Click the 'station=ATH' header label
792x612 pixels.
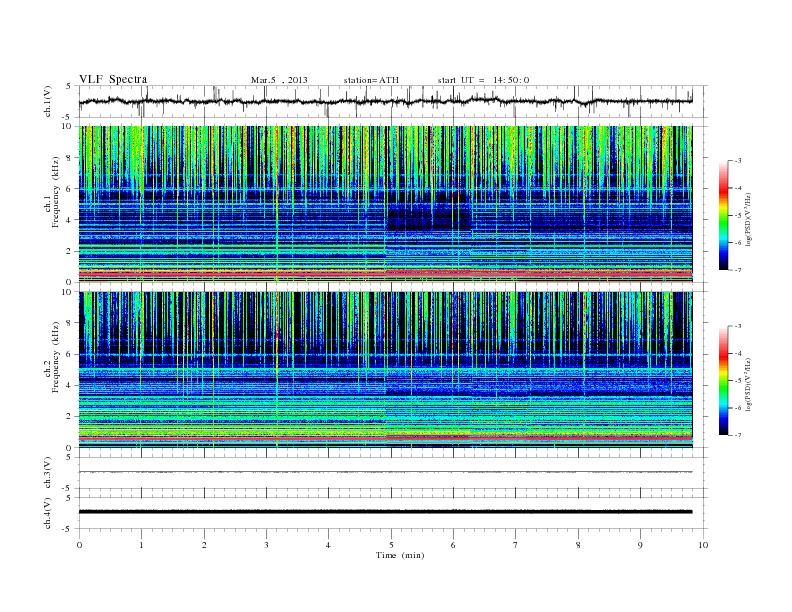(x=371, y=80)
